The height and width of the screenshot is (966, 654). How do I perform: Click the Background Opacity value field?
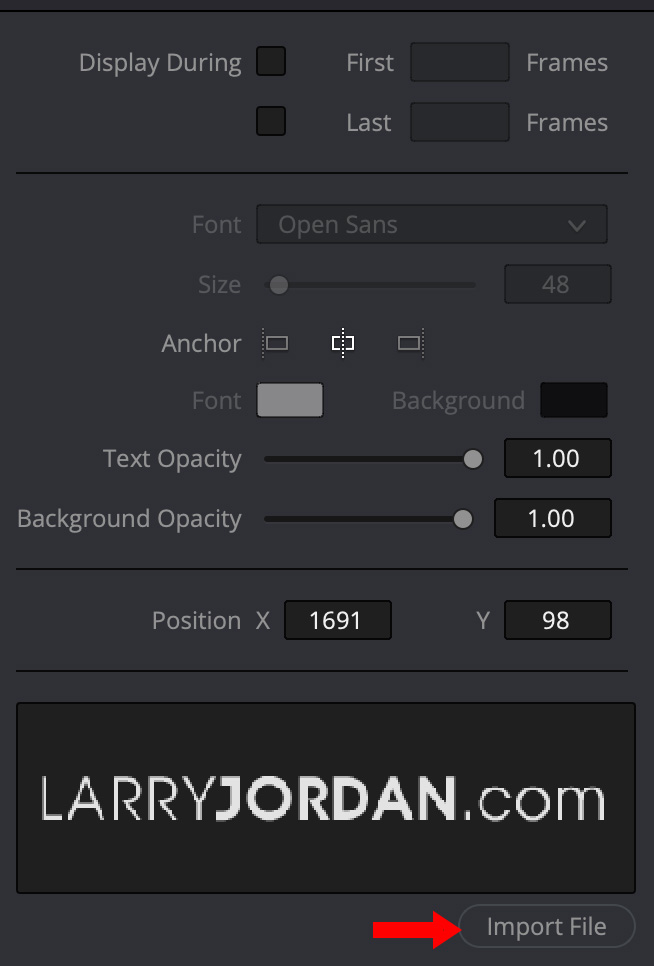tap(553, 519)
